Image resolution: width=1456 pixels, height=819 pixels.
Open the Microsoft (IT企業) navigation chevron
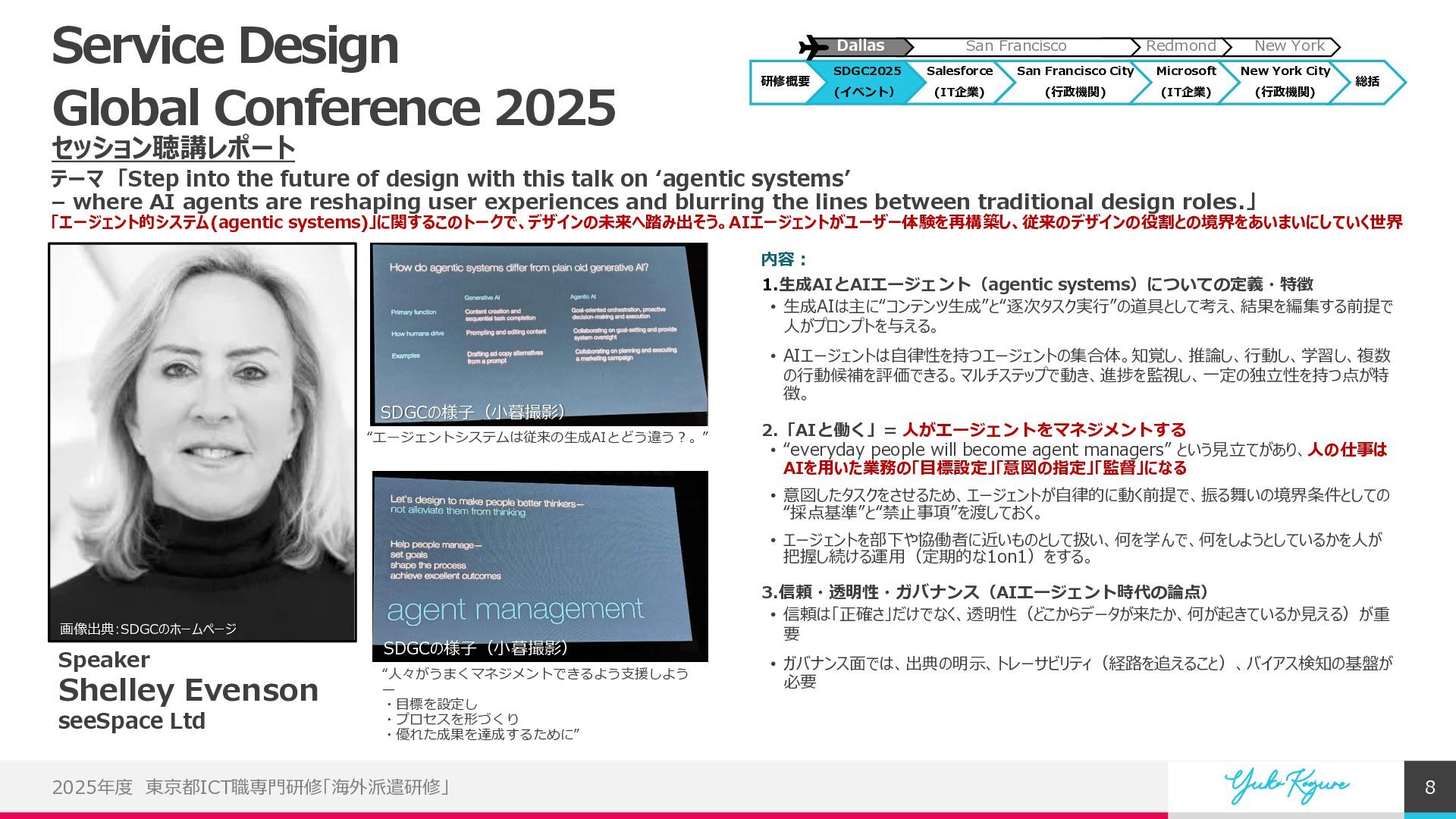click(1185, 82)
